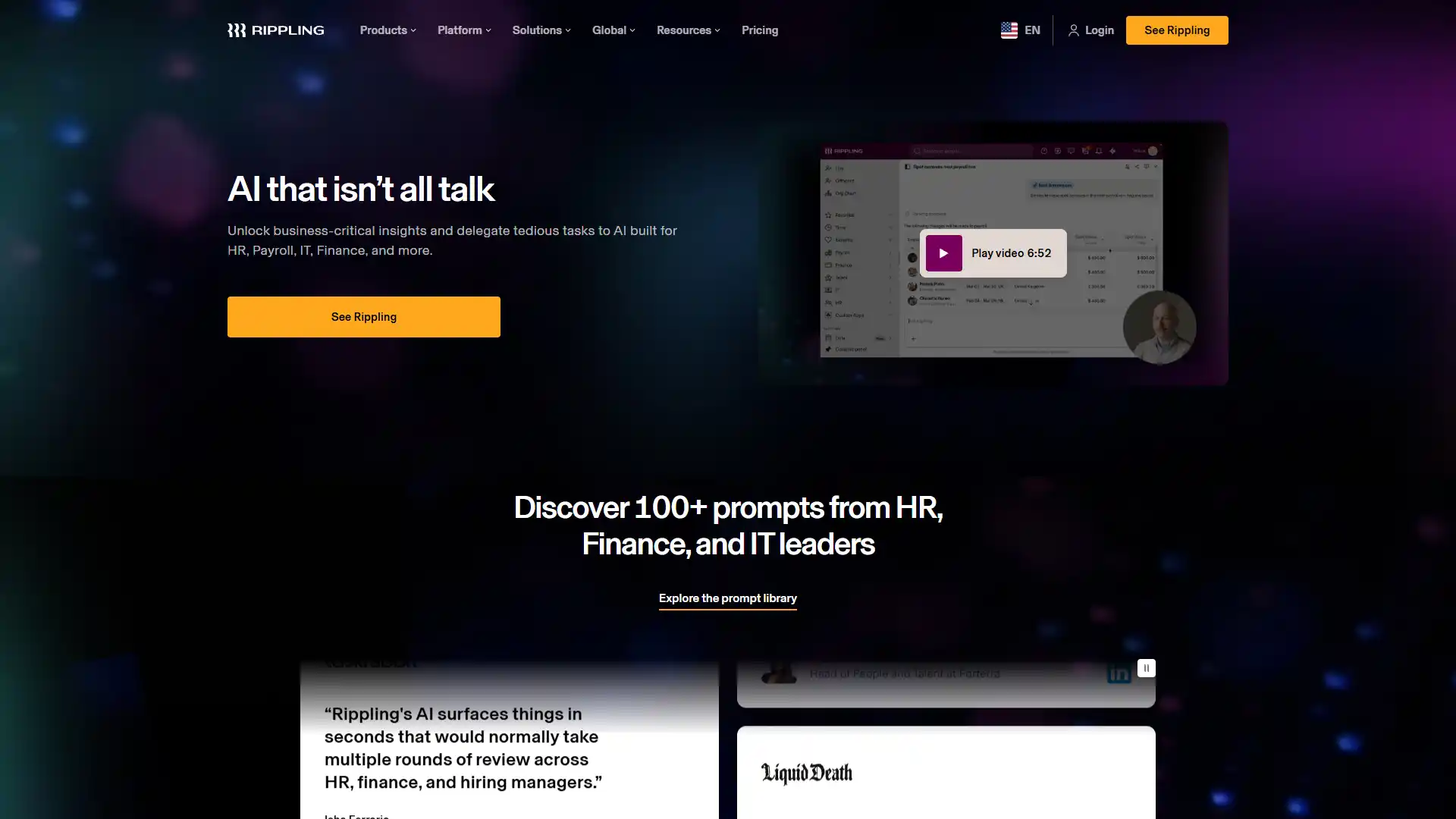
Task: Click the "Unlock business-critical insights" description text
Action: tap(453, 240)
